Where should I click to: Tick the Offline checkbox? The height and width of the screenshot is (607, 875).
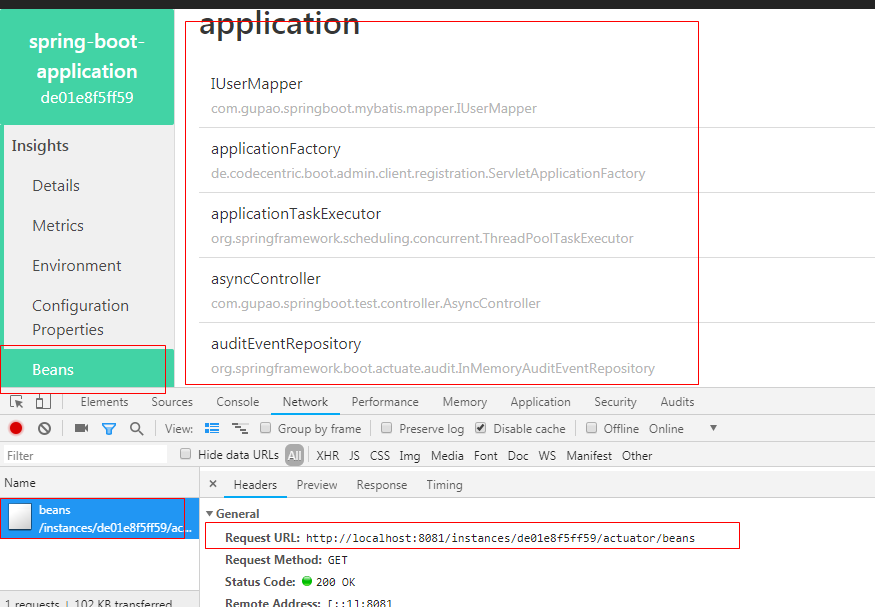592,428
